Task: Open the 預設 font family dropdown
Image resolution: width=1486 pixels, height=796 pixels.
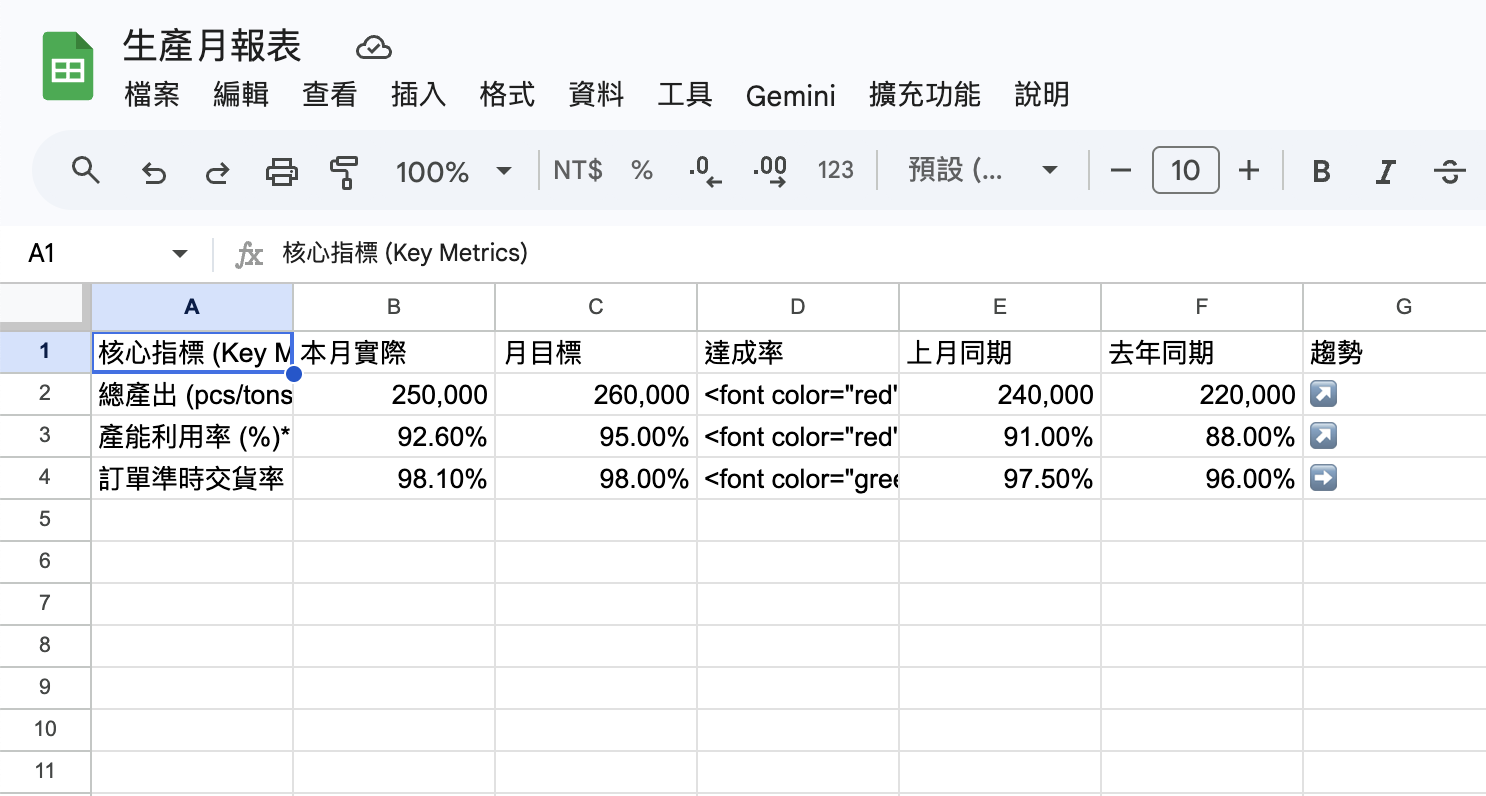Action: pyautogui.click(x=983, y=170)
